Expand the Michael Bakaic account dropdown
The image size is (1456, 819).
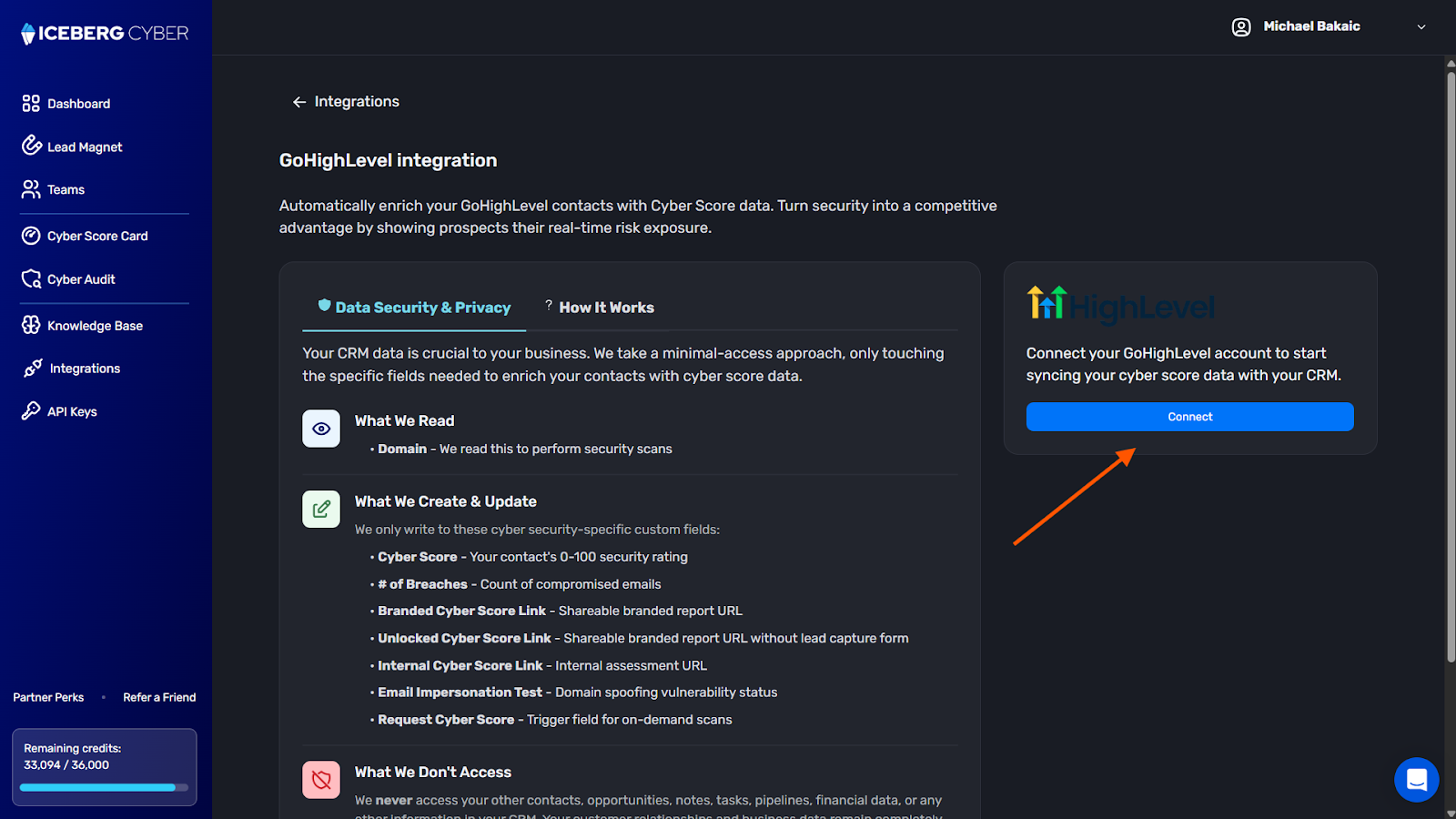(x=1421, y=27)
